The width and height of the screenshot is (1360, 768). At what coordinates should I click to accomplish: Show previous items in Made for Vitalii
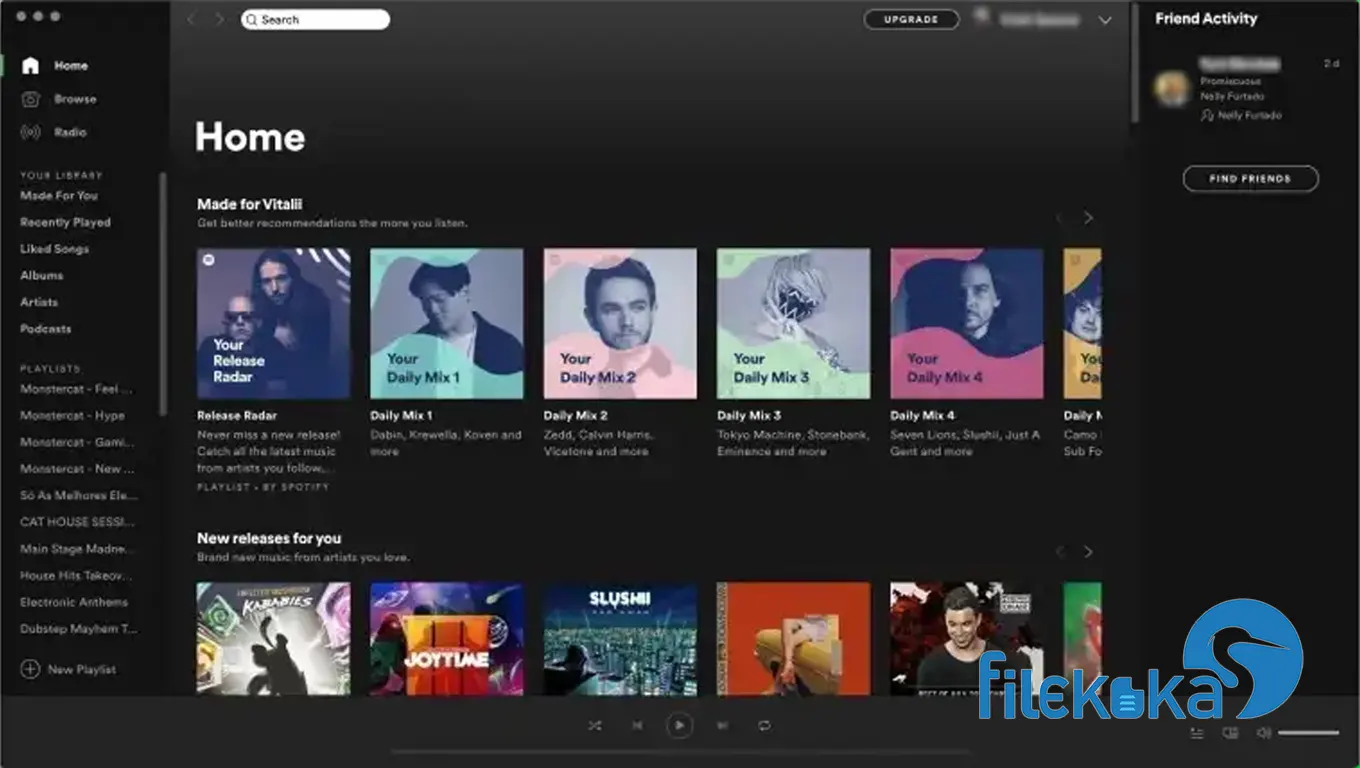pyautogui.click(x=1060, y=218)
